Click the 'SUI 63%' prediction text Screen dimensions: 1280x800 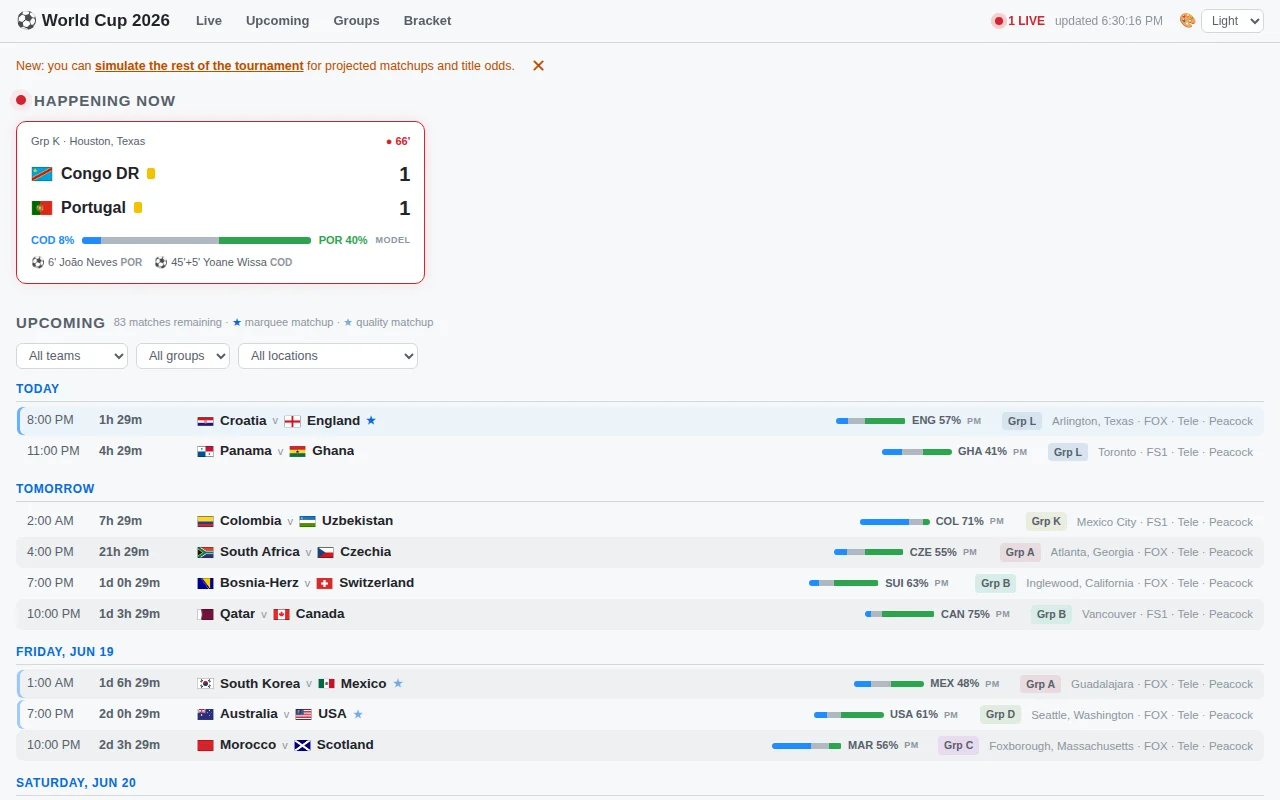tap(907, 583)
